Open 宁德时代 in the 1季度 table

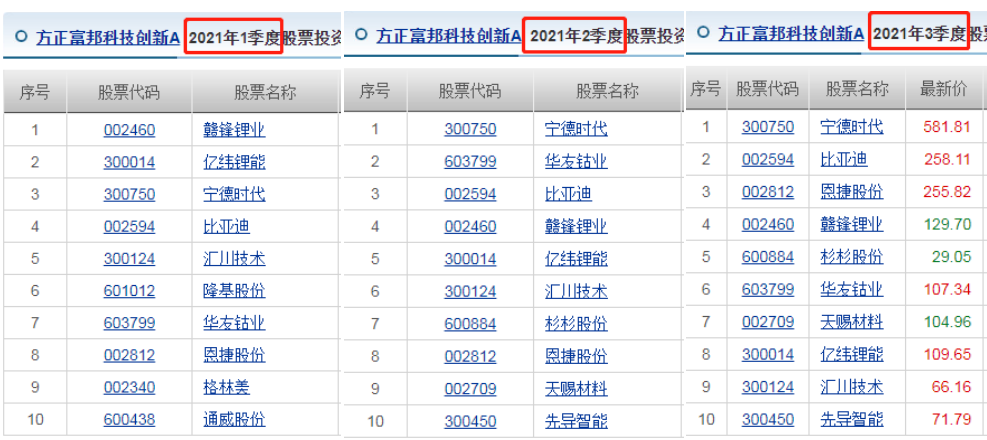(234, 194)
